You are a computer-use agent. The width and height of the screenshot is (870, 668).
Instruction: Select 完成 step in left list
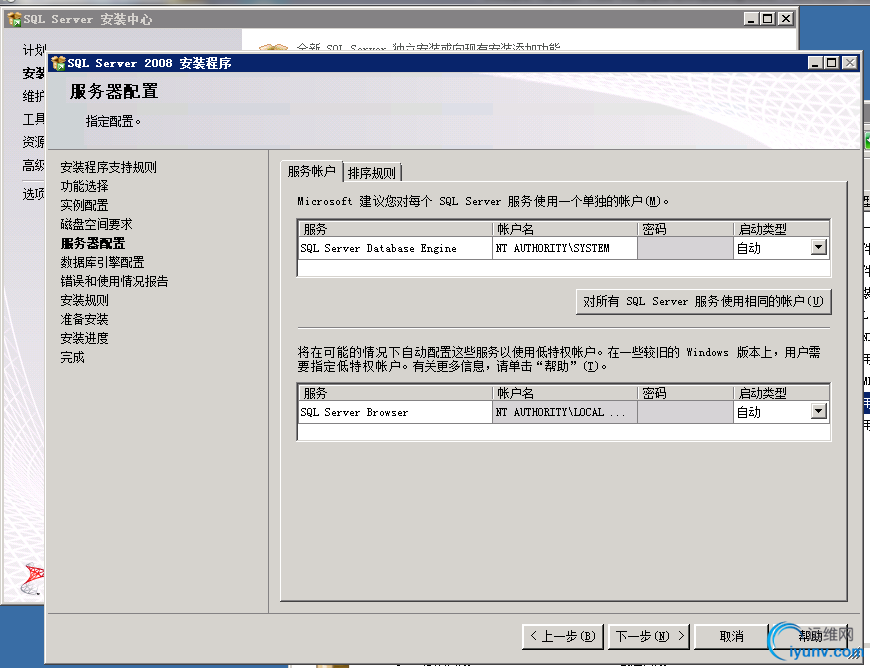(x=72, y=357)
